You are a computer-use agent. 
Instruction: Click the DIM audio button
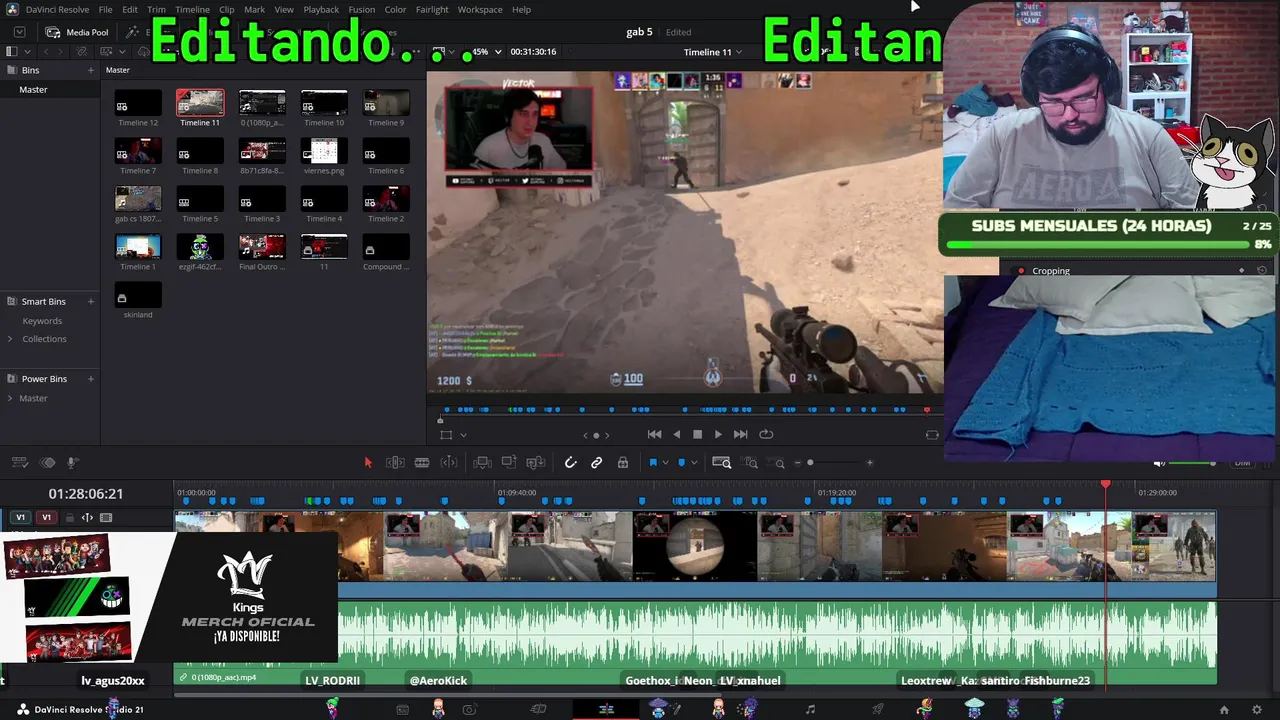tap(1242, 463)
